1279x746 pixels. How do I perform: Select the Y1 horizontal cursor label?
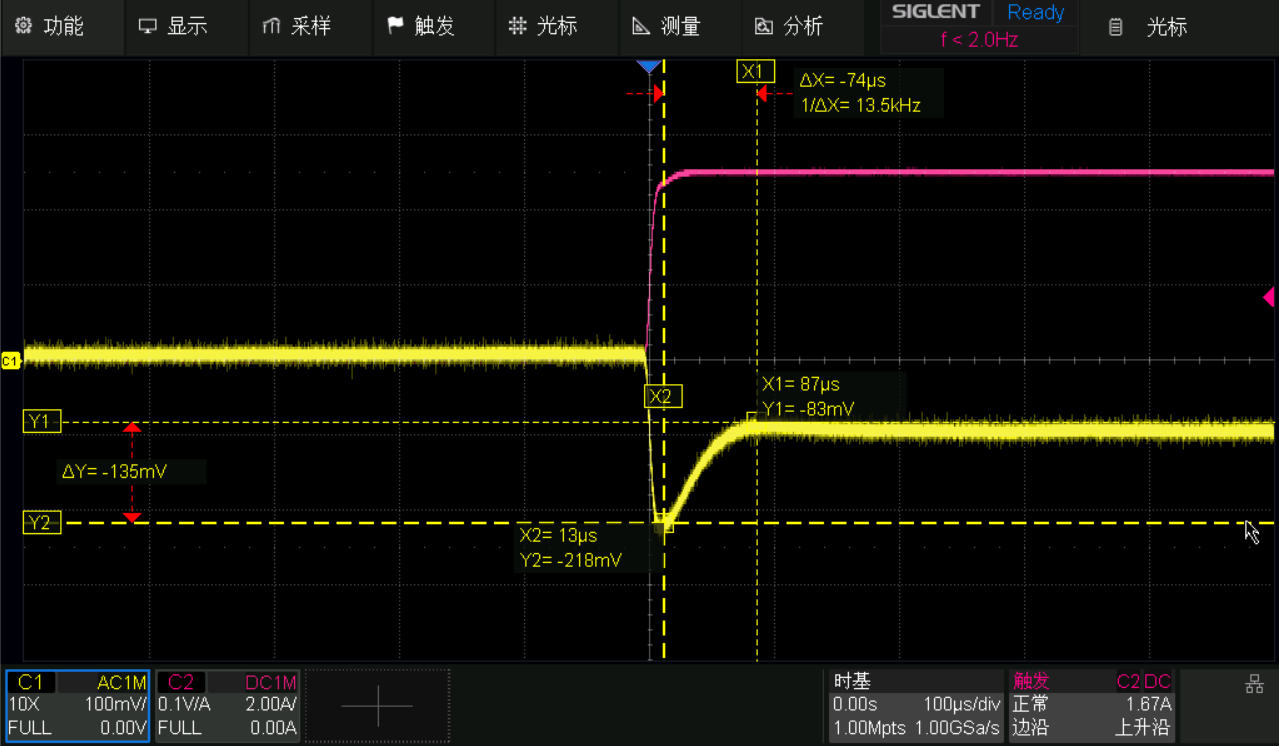tap(41, 422)
